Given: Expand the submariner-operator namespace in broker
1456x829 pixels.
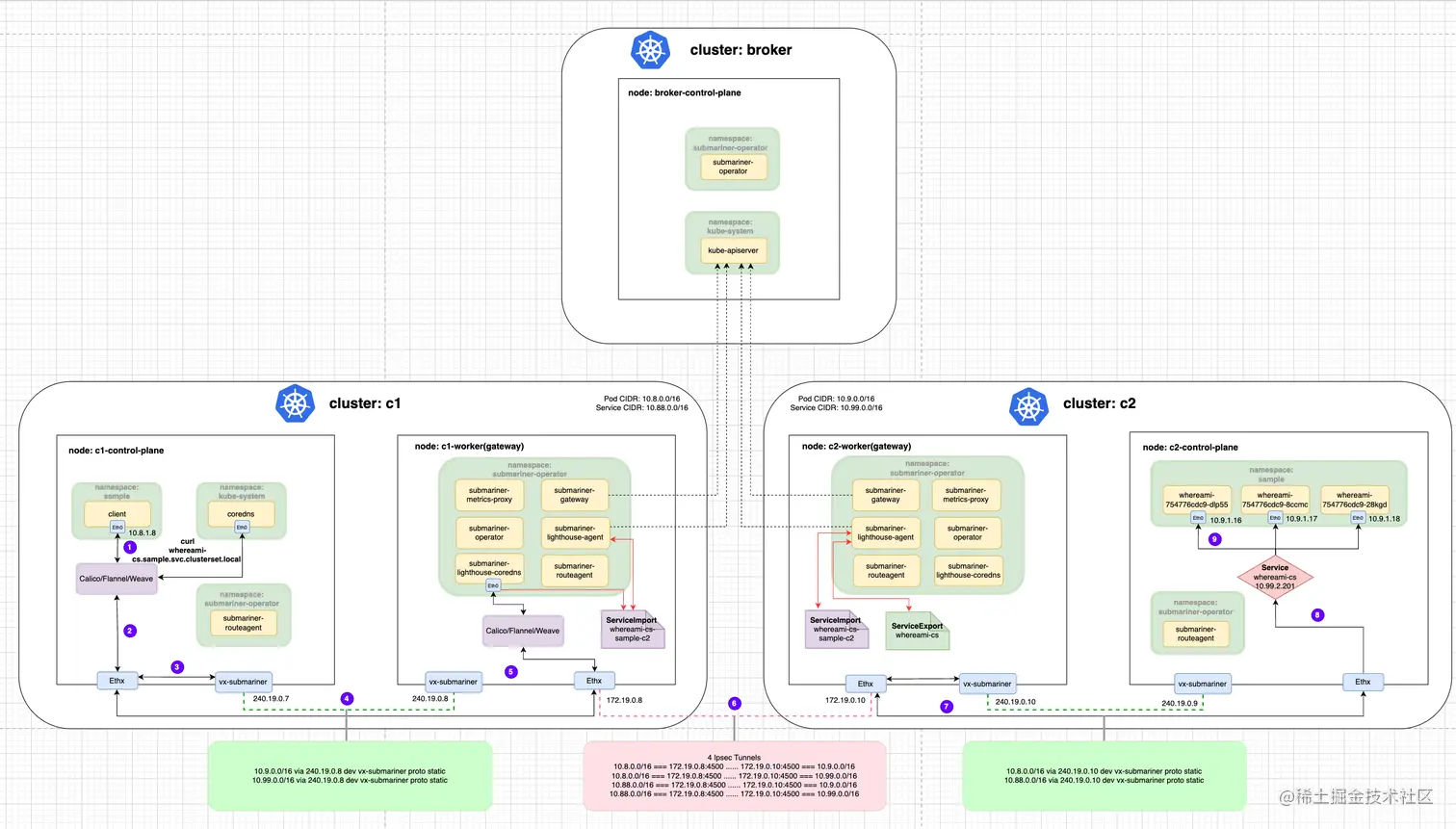Looking at the screenshot, I should click(732, 142).
